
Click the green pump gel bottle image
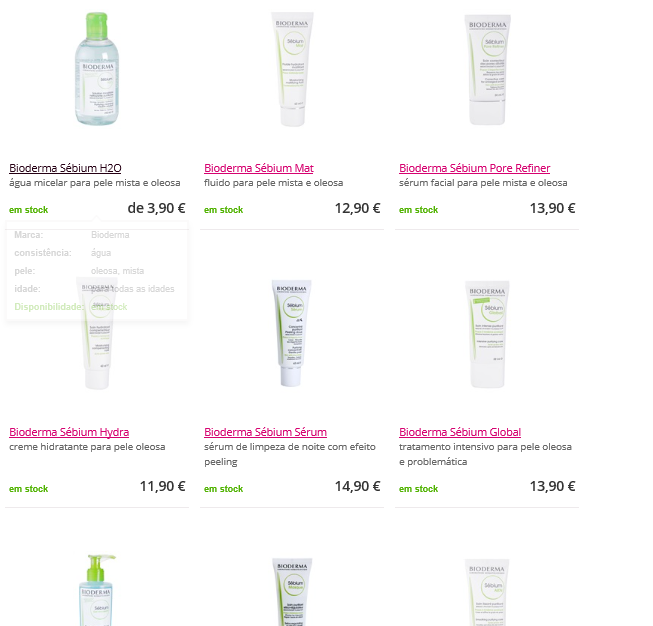tap(97, 590)
